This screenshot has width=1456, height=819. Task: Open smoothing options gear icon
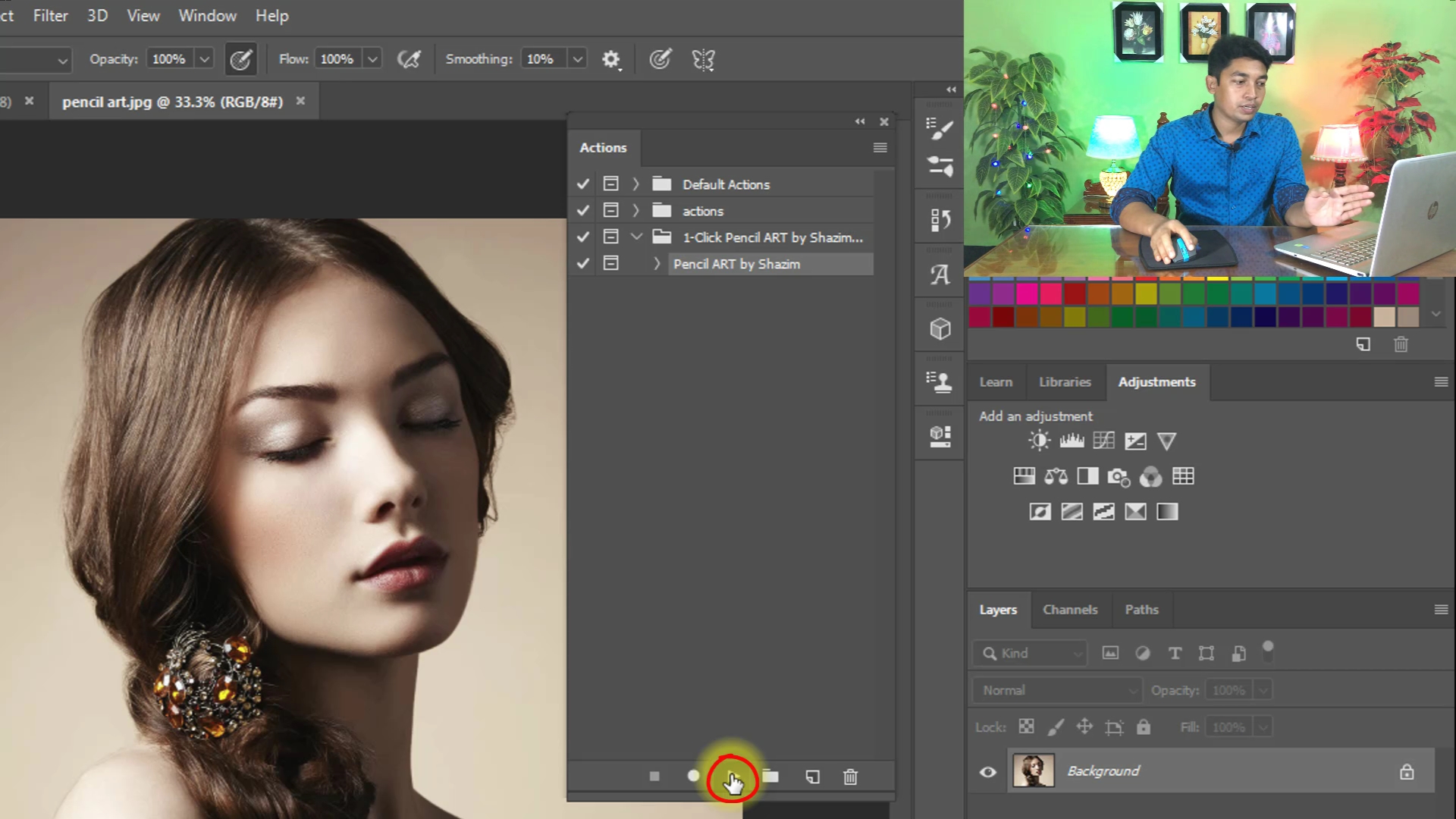610,59
